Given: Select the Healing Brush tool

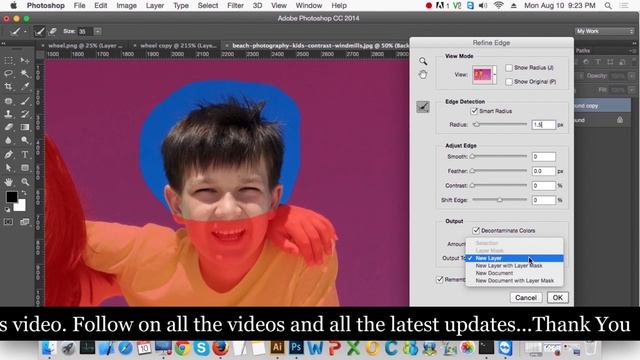Looking at the screenshot, I should point(9,101).
